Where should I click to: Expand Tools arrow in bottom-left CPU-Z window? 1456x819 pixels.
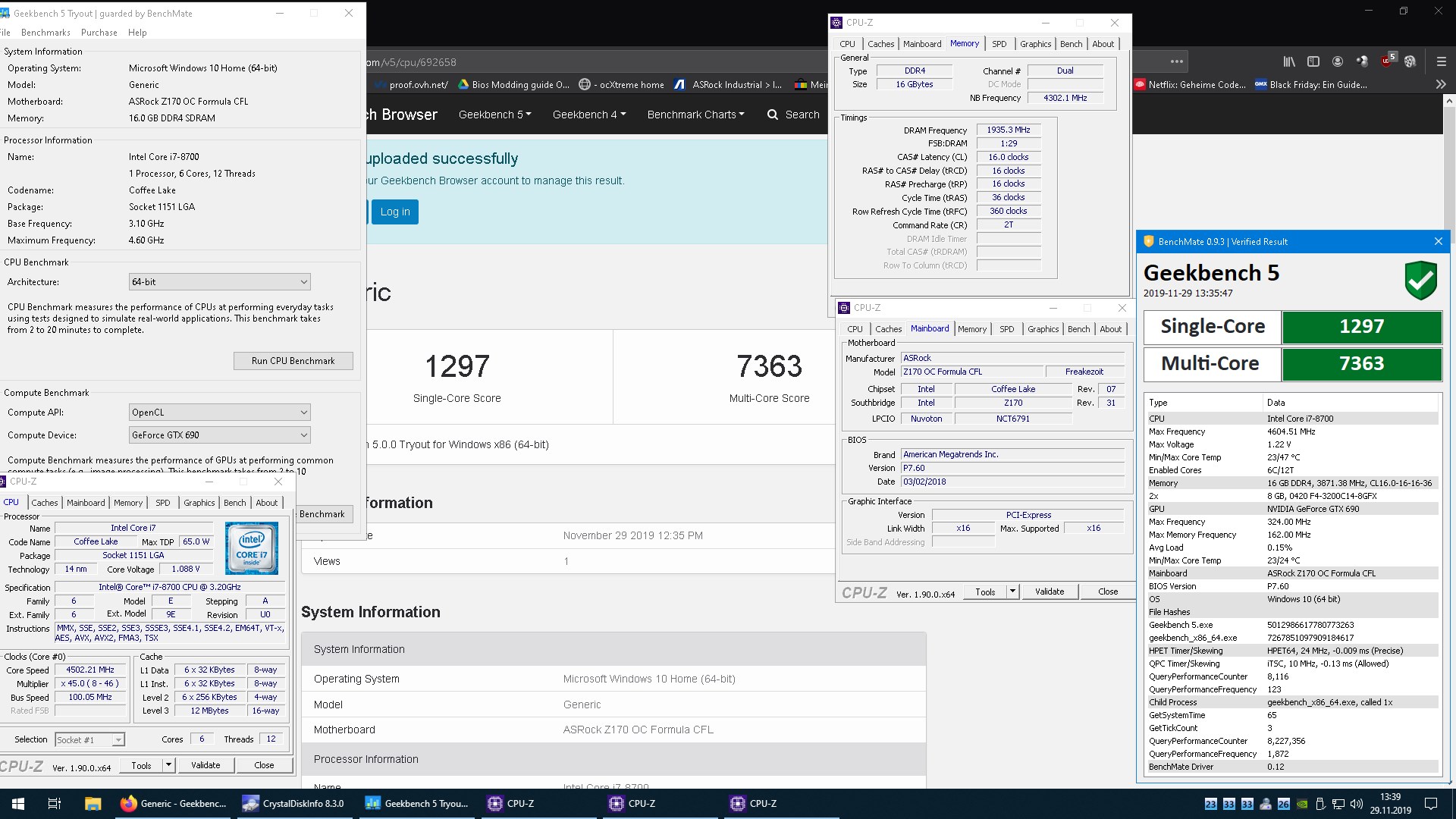point(169,765)
